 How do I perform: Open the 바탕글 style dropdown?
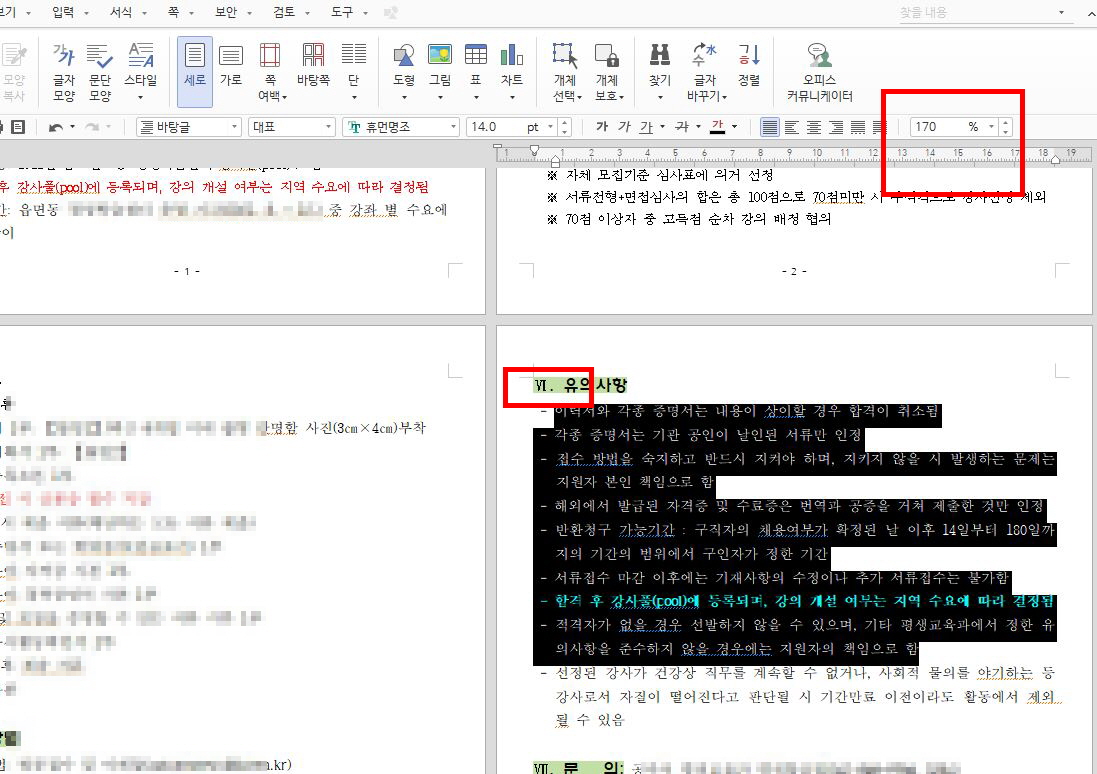(x=189, y=127)
